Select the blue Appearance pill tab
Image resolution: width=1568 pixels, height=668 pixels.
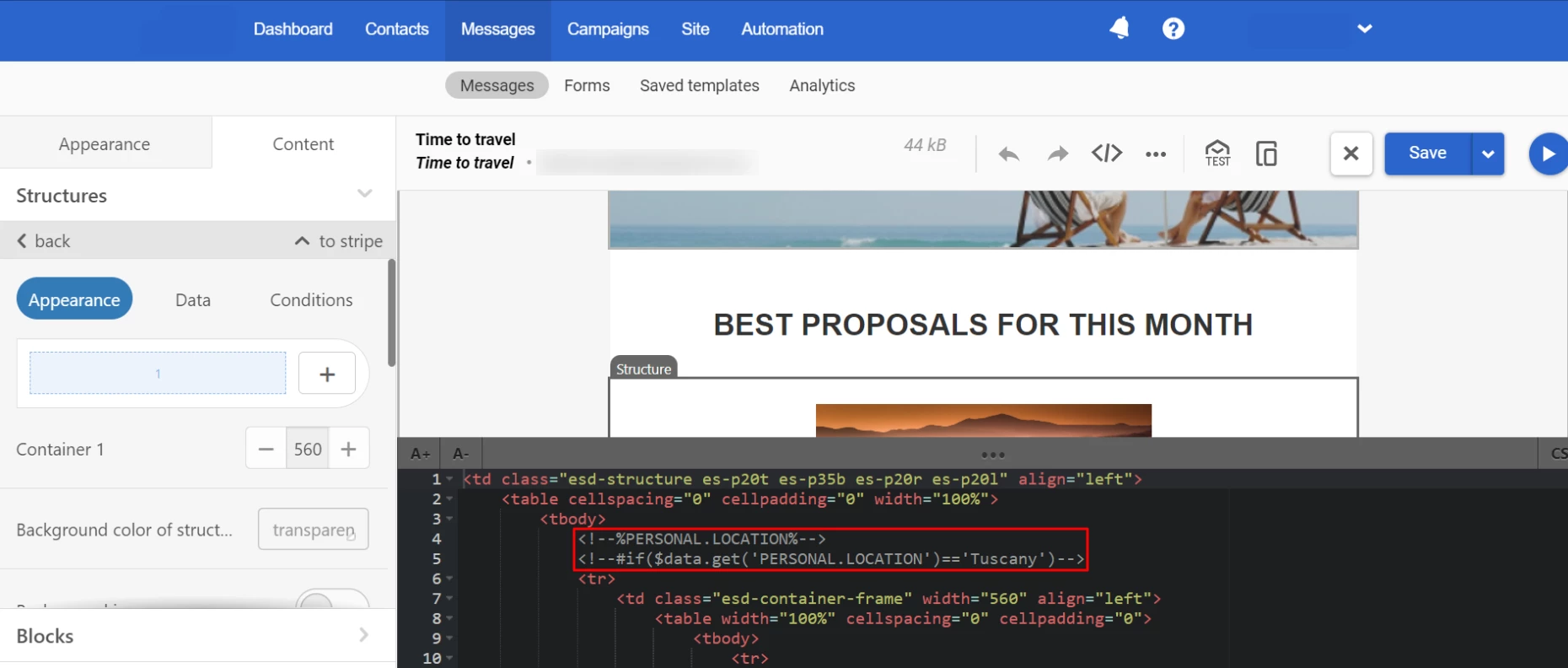(x=74, y=299)
